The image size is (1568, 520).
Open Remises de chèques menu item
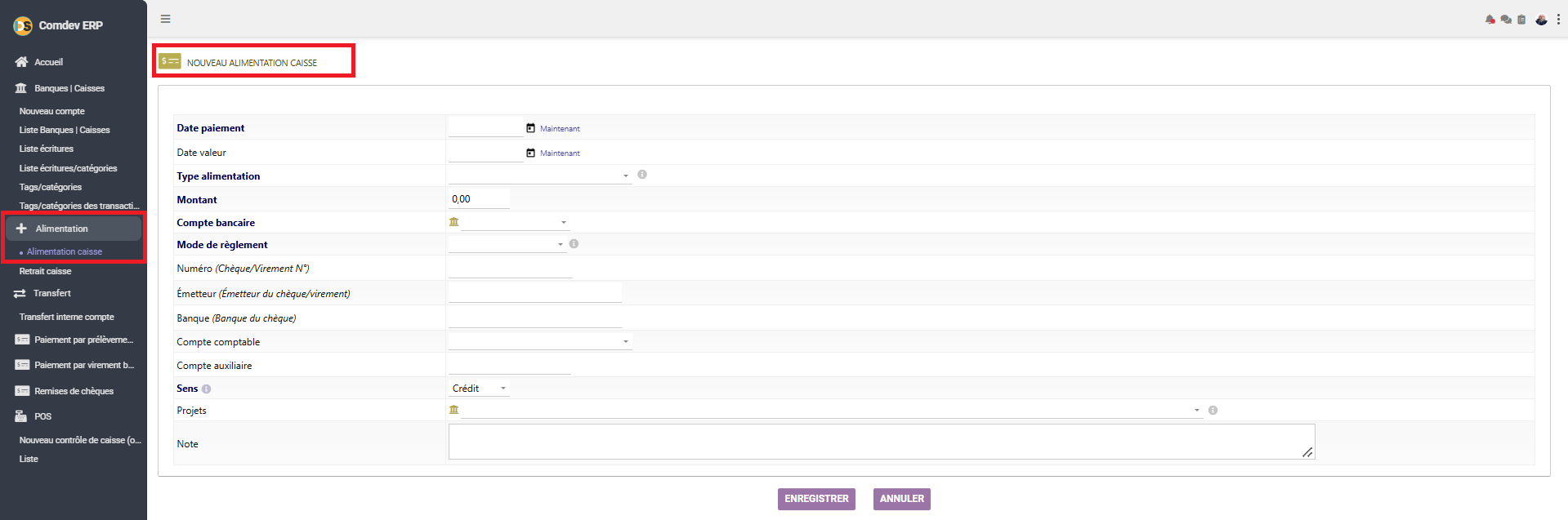[74, 391]
